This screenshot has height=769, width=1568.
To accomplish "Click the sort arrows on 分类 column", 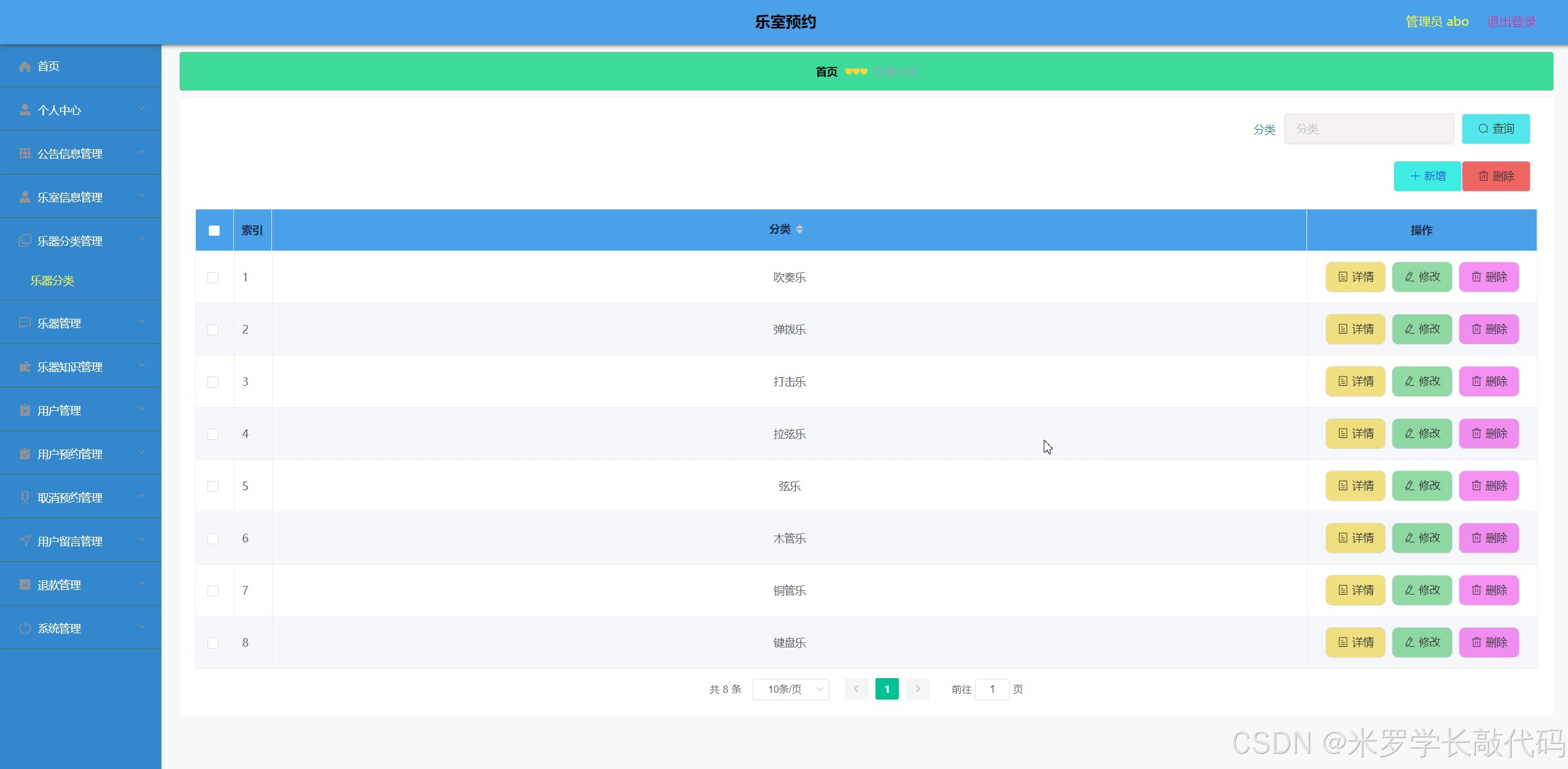I will (x=799, y=229).
